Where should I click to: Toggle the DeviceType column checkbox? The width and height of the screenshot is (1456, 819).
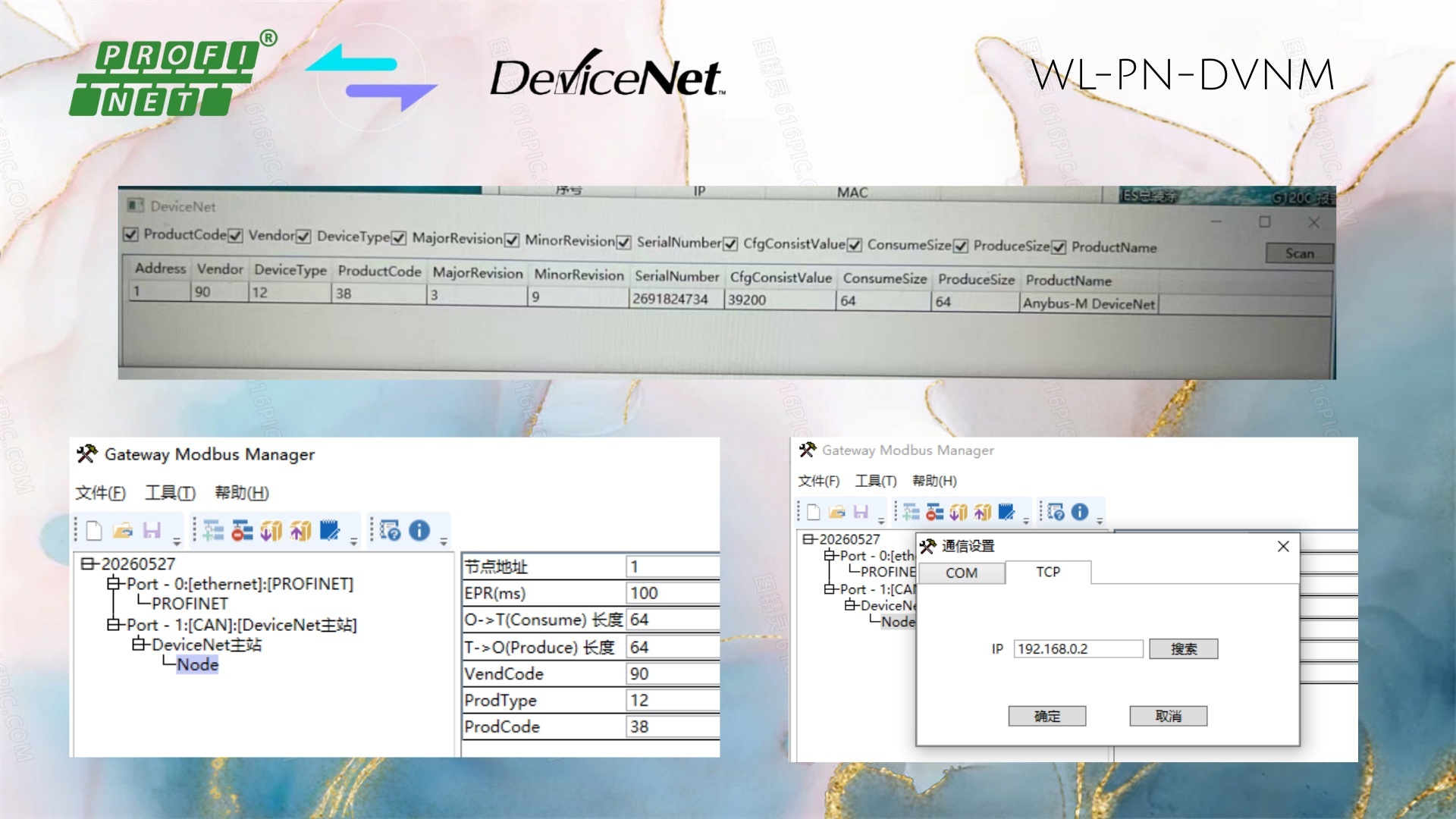pos(304,237)
